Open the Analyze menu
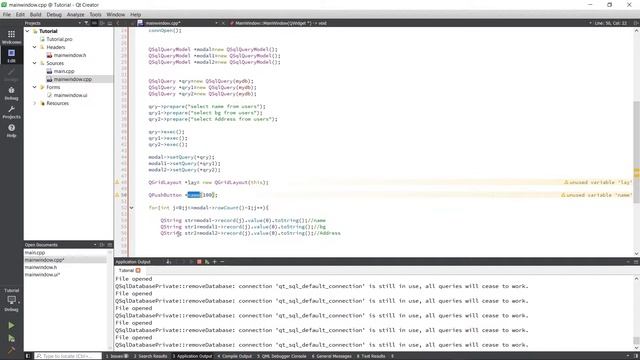 click(x=76, y=14)
